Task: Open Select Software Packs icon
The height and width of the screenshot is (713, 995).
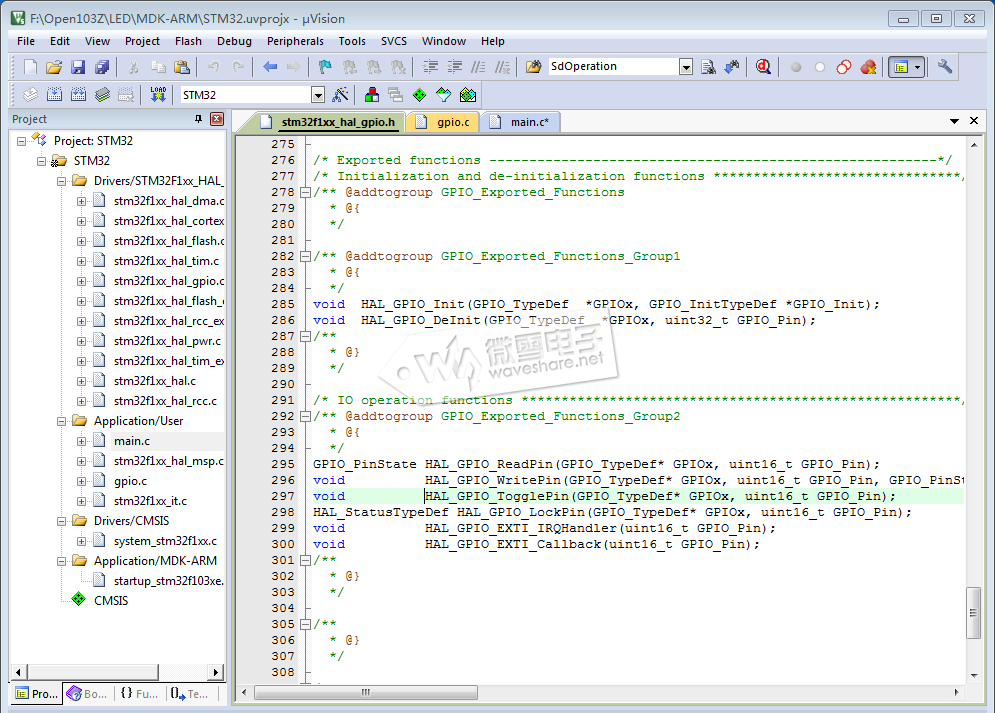Action: tap(444, 95)
